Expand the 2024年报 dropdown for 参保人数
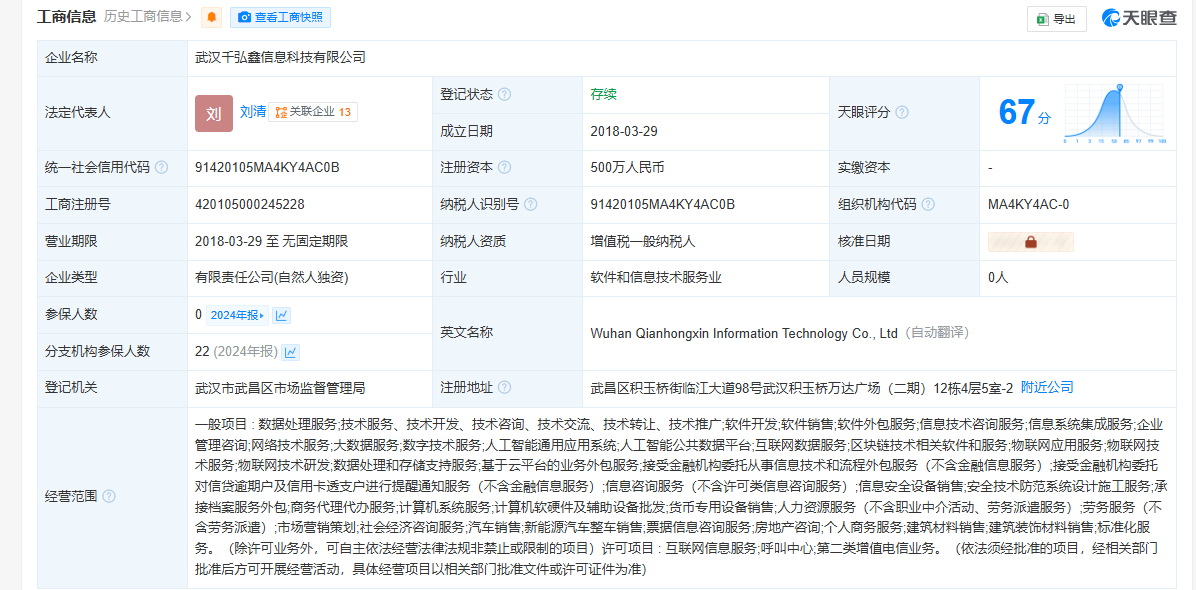 point(237,315)
